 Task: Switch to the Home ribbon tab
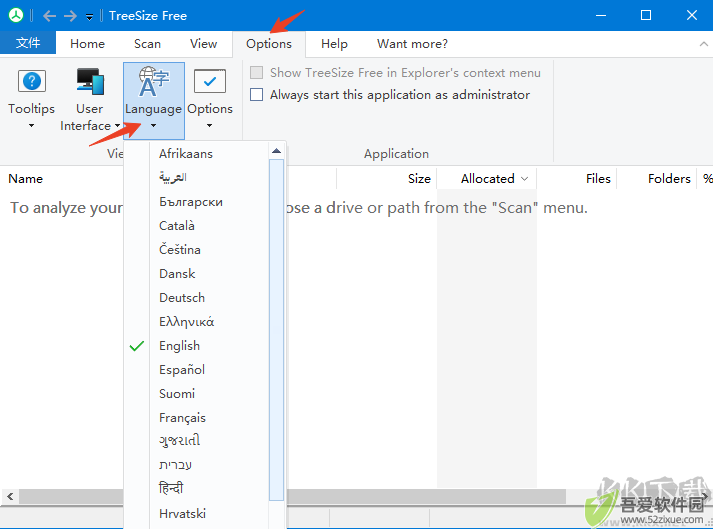click(87, 44)
